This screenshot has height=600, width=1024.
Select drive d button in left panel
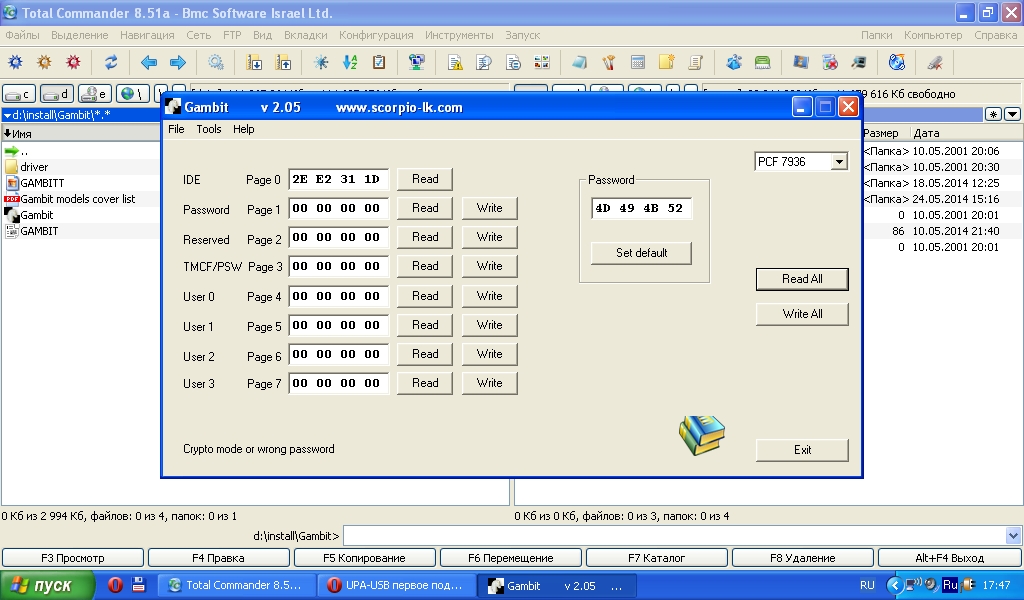[57, 94]
